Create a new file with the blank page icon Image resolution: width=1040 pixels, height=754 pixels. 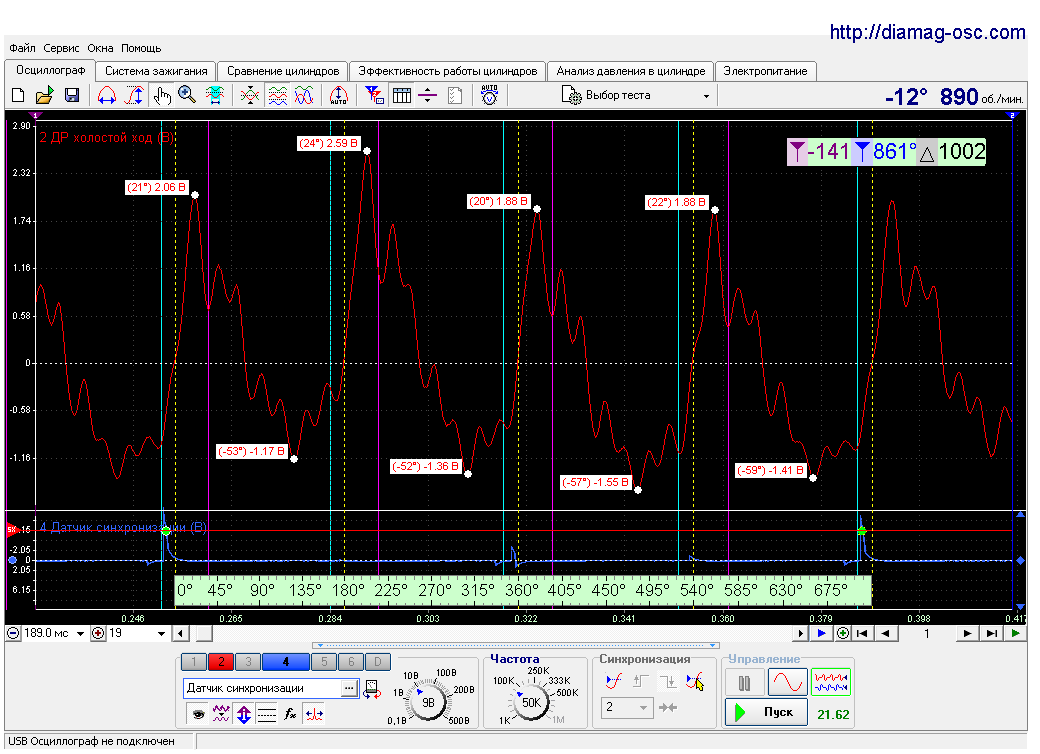click(19, 95)
